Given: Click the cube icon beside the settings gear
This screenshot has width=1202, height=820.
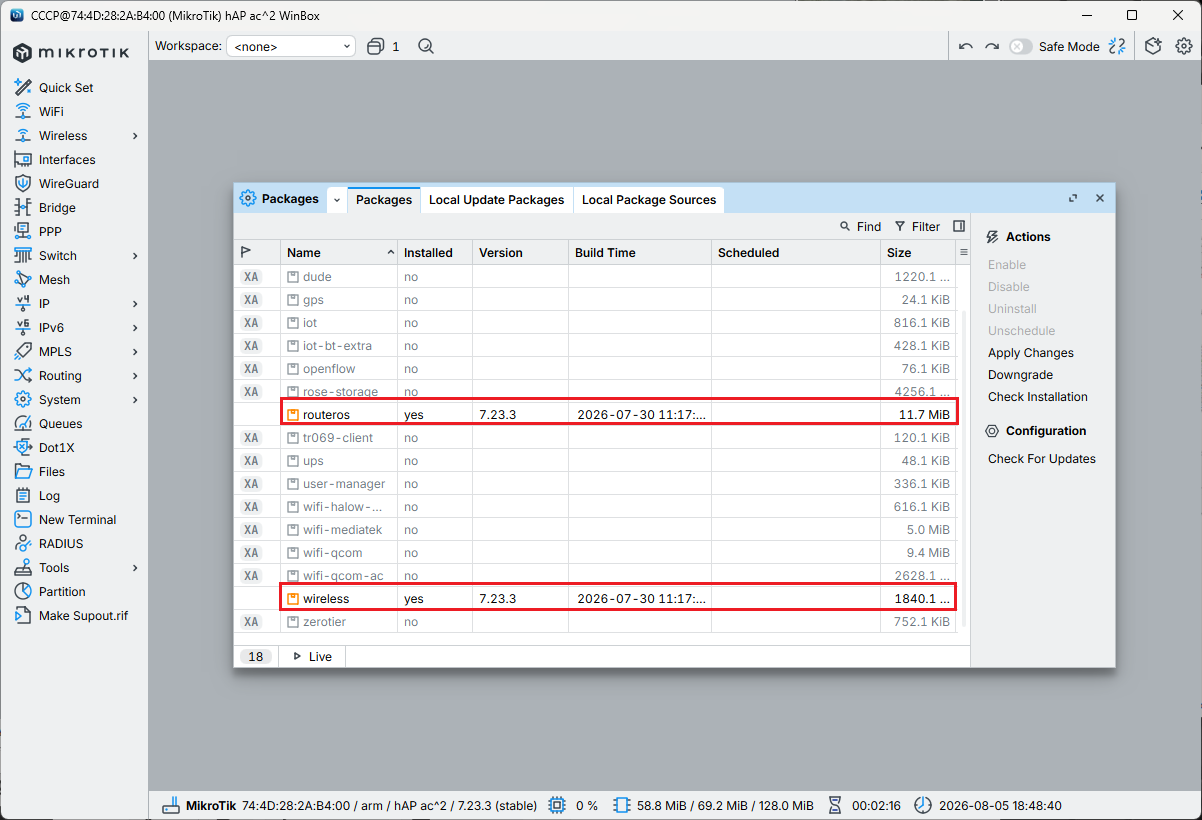Looking at the screenshot, I should [x=1153, y=46].
